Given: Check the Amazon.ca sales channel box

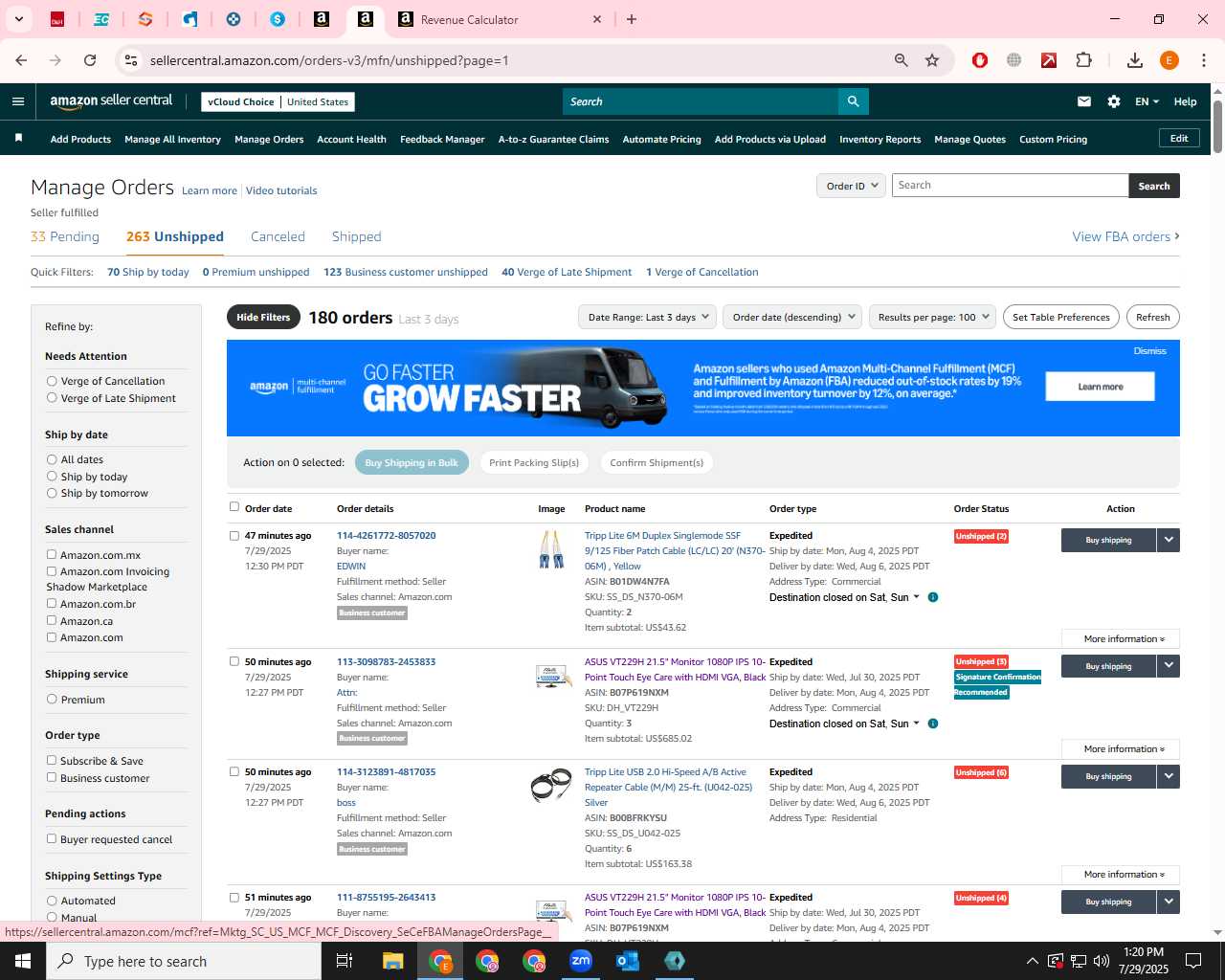Looking at the screenshot, I should (52, 620).
